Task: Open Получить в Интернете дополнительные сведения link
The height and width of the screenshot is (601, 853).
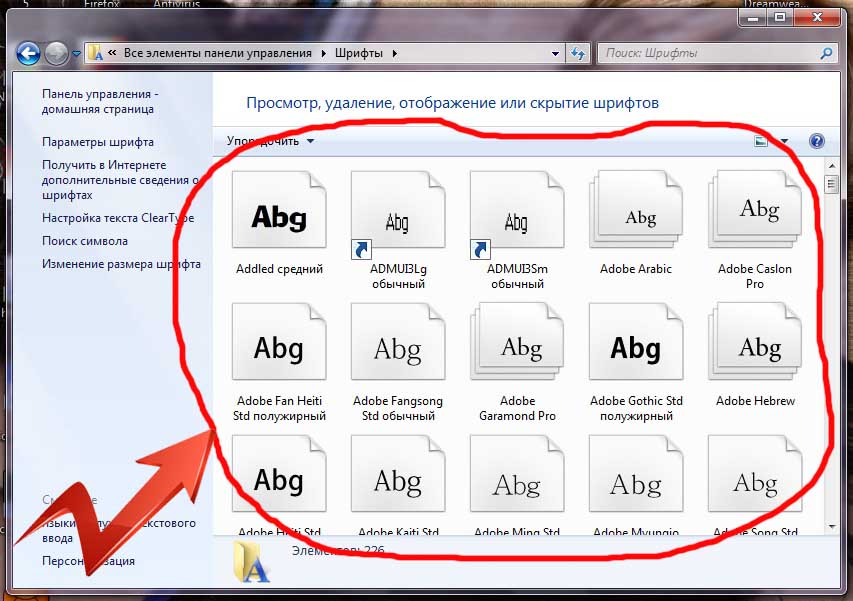Action: pyautogui.click(x=121, y=179)
